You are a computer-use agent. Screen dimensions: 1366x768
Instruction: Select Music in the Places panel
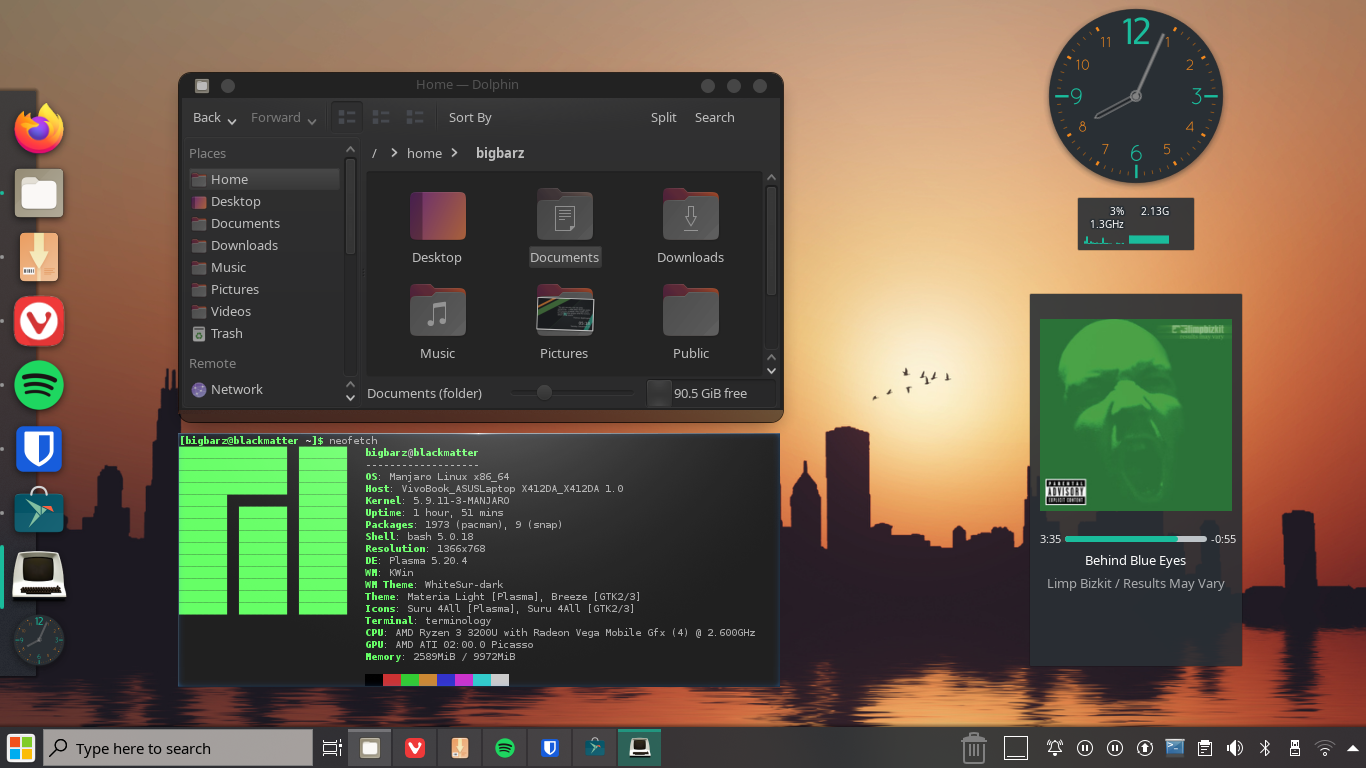click(264, 267)
